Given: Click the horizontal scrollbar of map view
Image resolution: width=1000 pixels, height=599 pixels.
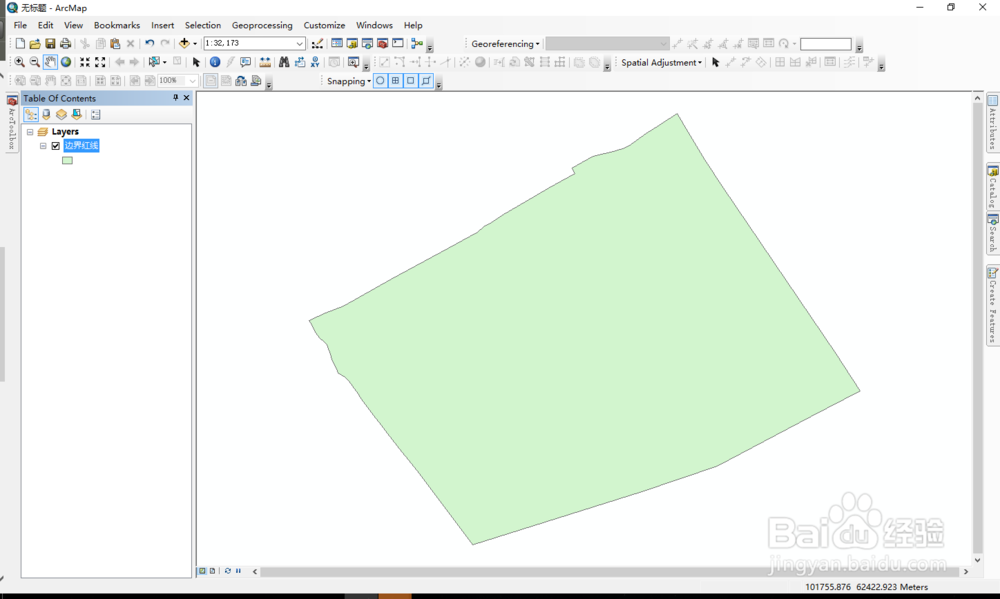Looking at the screenshot, I should (610, 572).
